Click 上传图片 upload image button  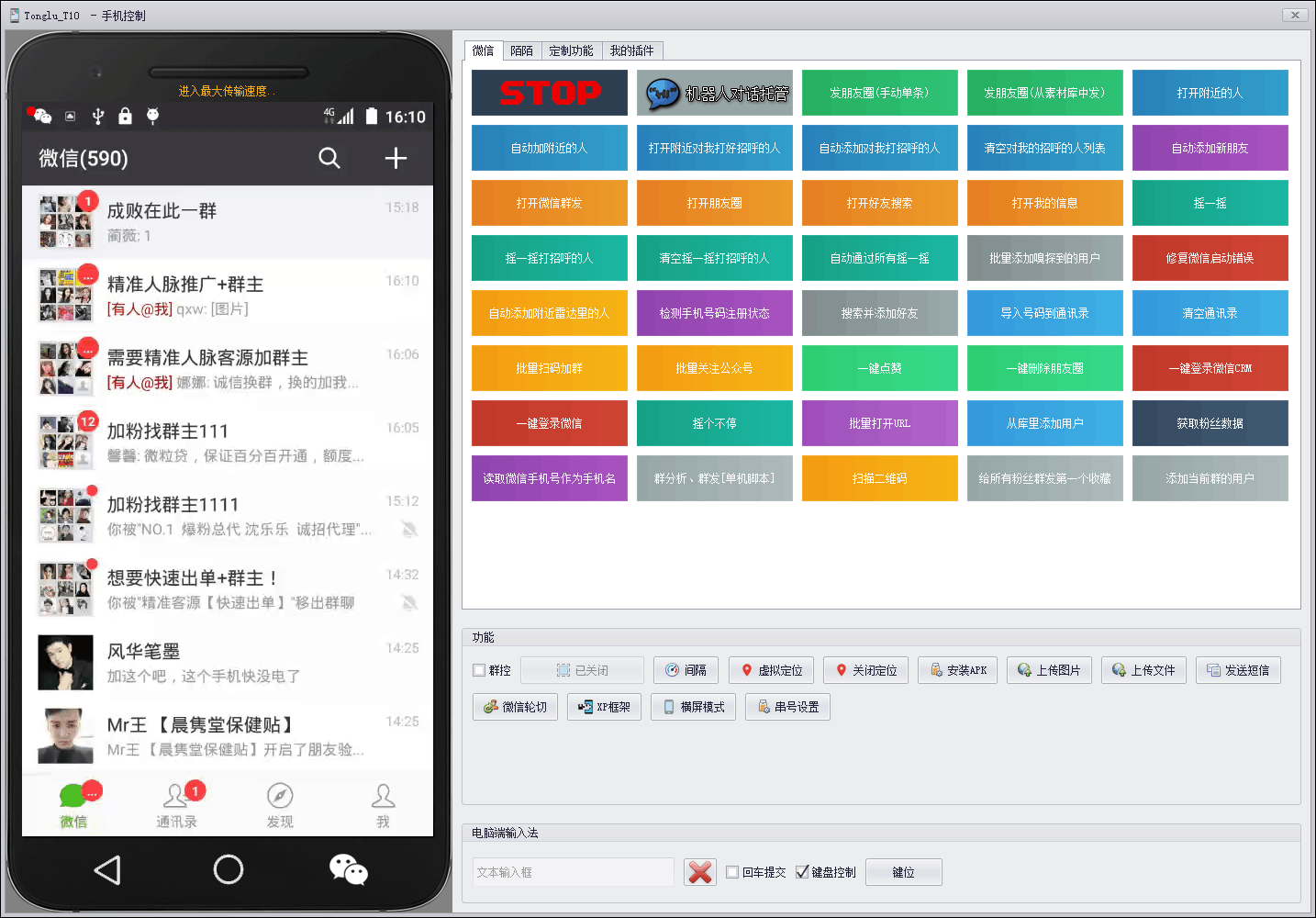(1049, 670)
